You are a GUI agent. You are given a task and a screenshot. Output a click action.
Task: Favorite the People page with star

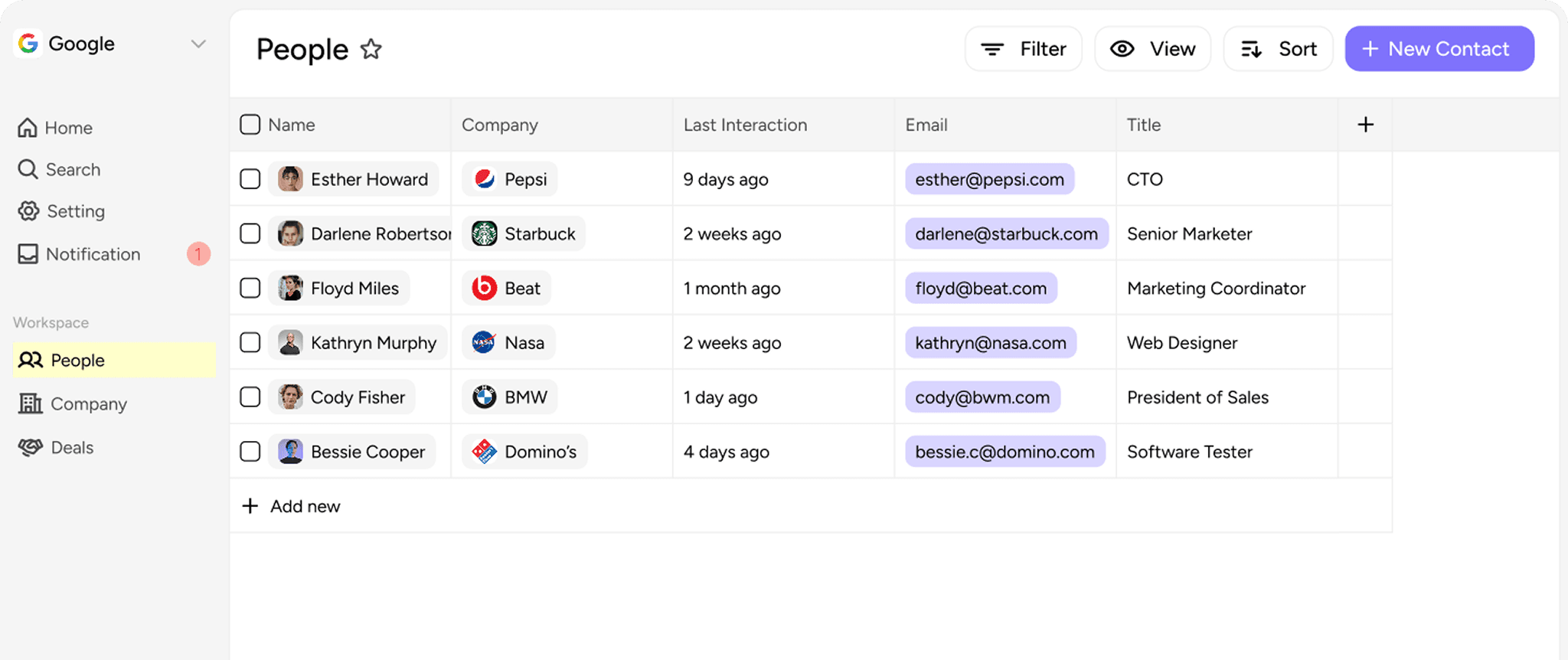coord(371,49)
